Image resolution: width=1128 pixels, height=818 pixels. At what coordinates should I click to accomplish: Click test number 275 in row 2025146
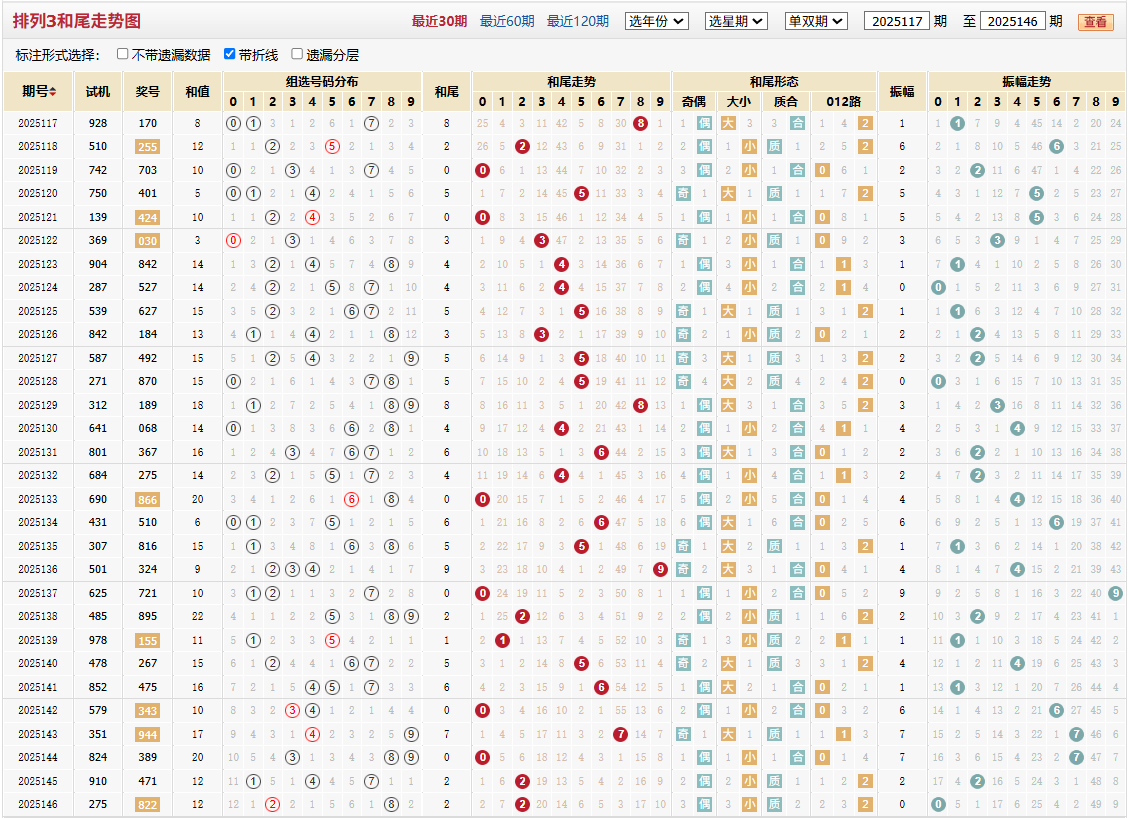pyautogui.click(x=98, y=804)
